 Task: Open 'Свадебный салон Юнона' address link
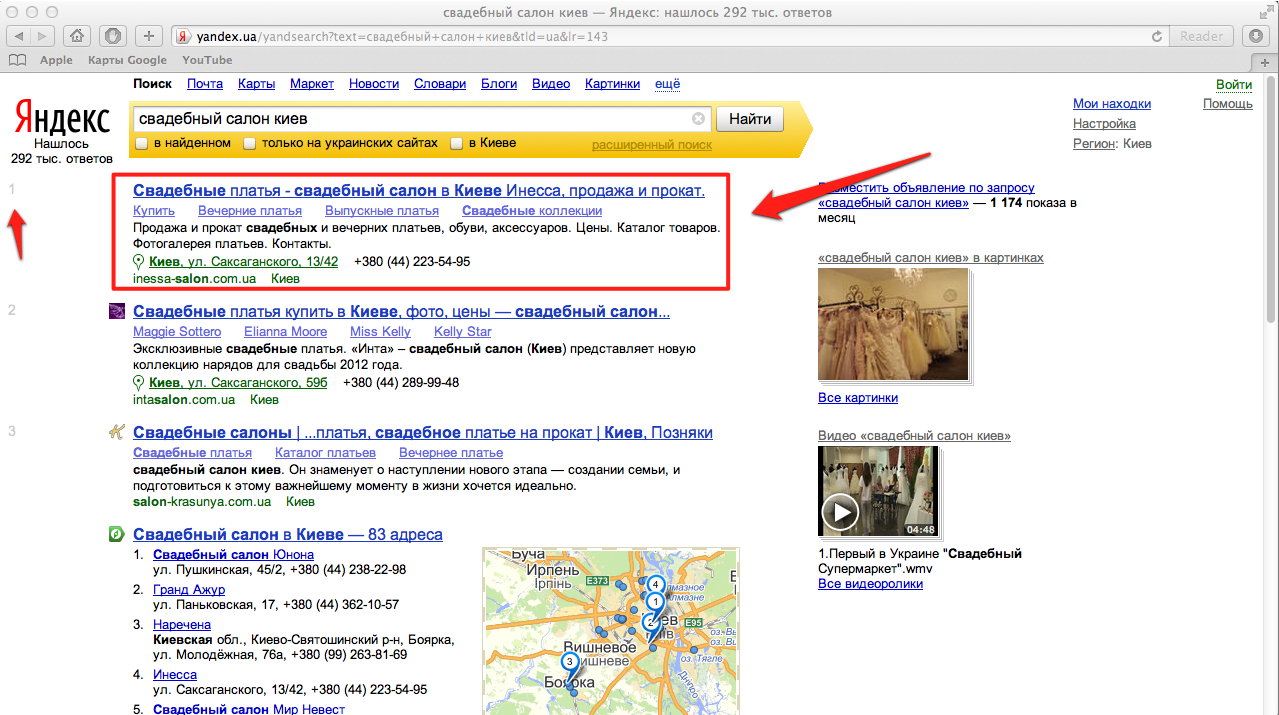pyautogui.click(x=234, y=555)
